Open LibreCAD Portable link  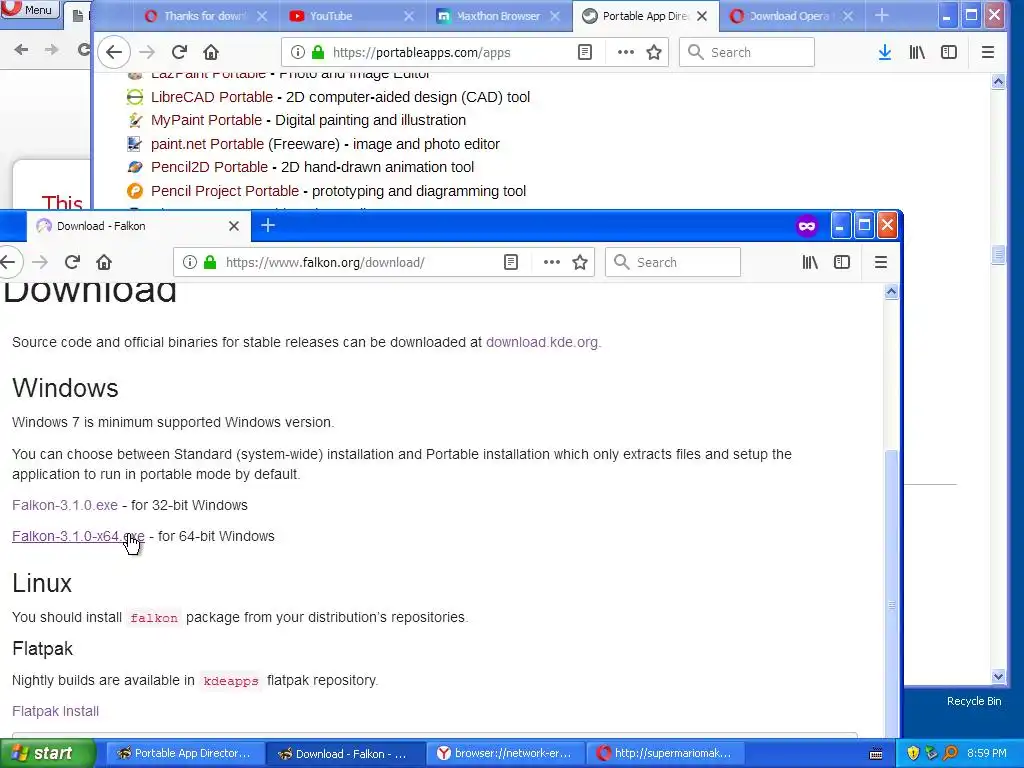coord(212,97)
